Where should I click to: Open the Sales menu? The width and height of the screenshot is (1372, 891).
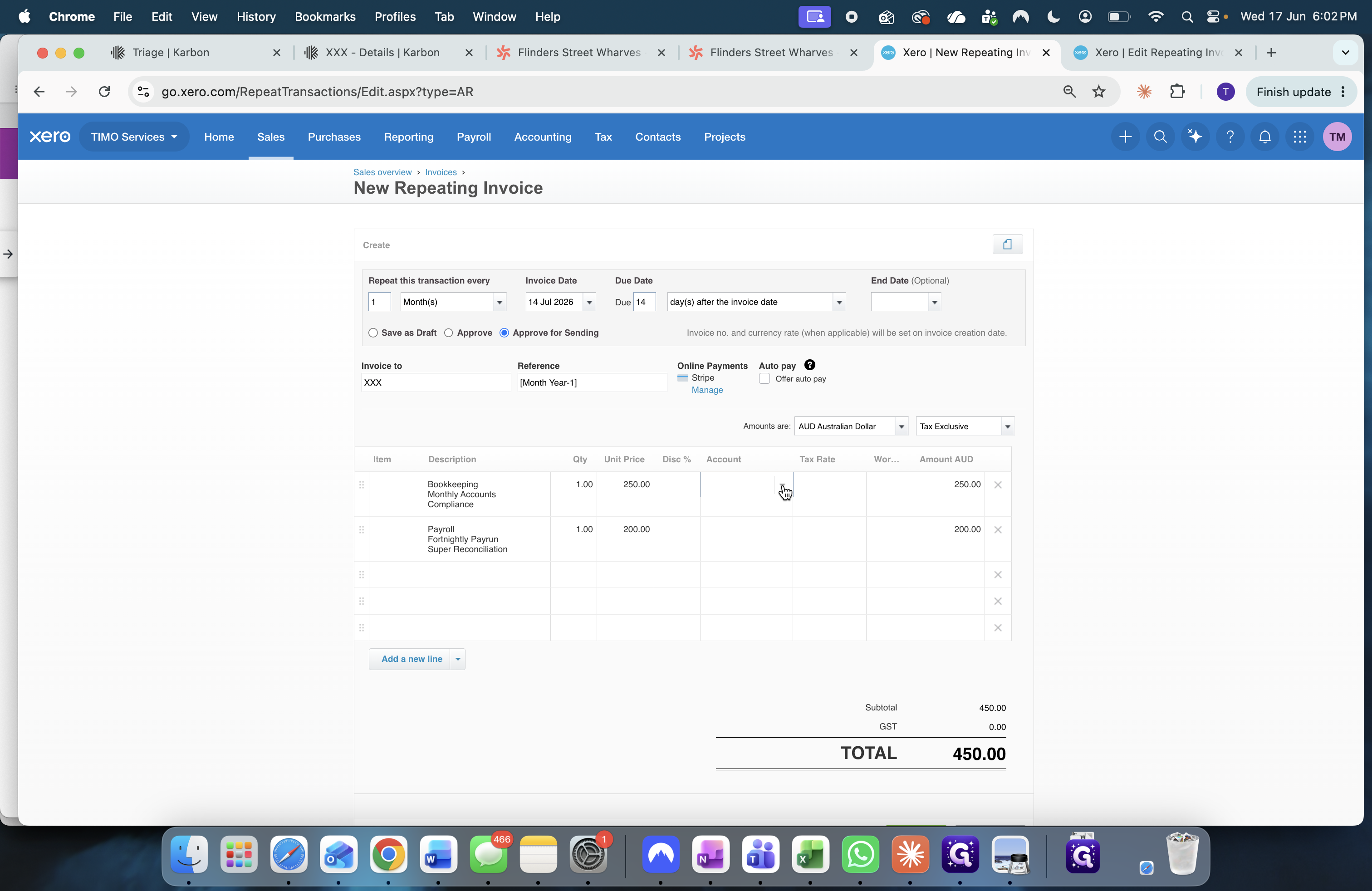(270, 137)
